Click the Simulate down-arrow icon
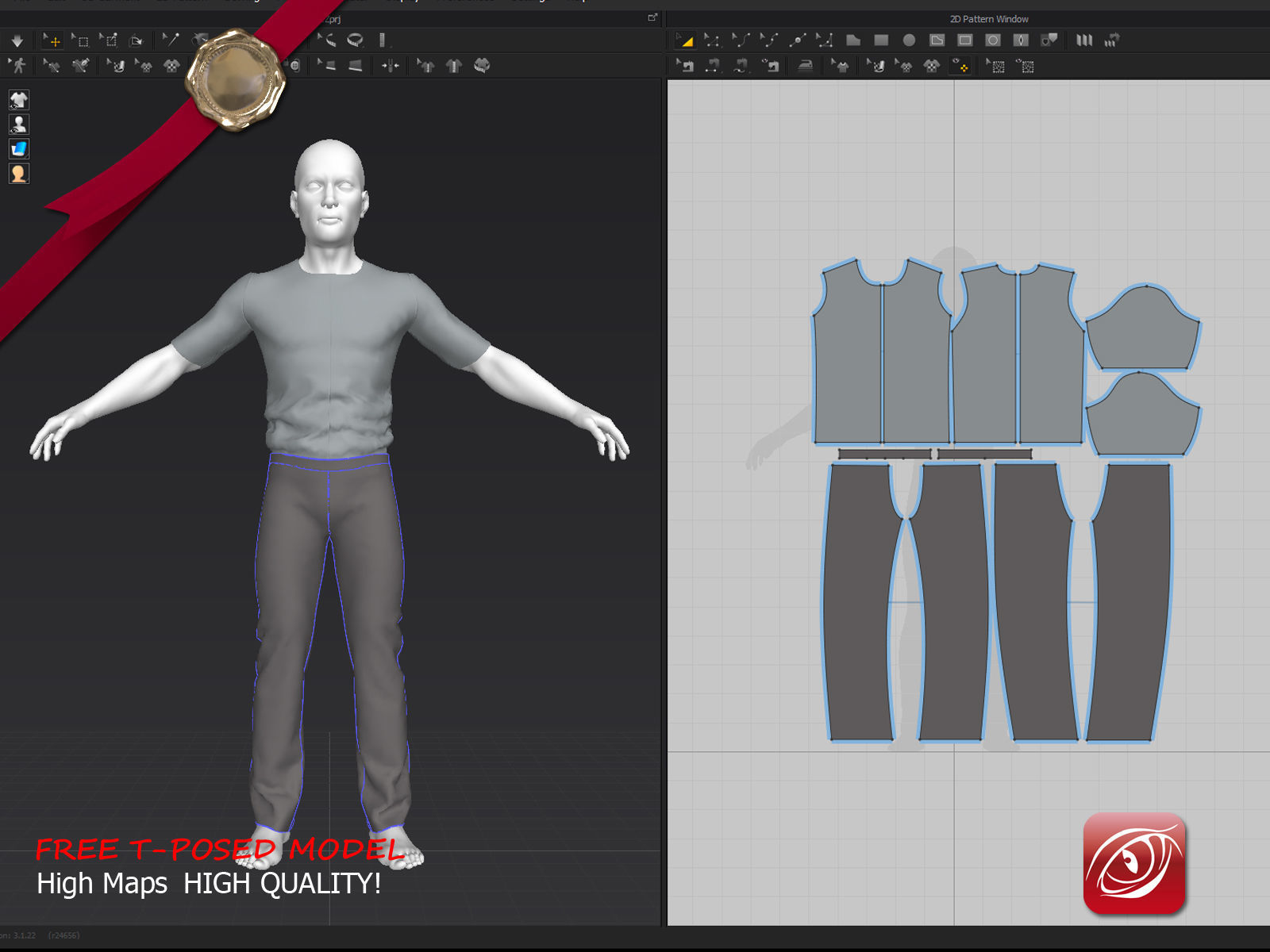This screenshot has width=1270, height=952. (x=17, y=40)
